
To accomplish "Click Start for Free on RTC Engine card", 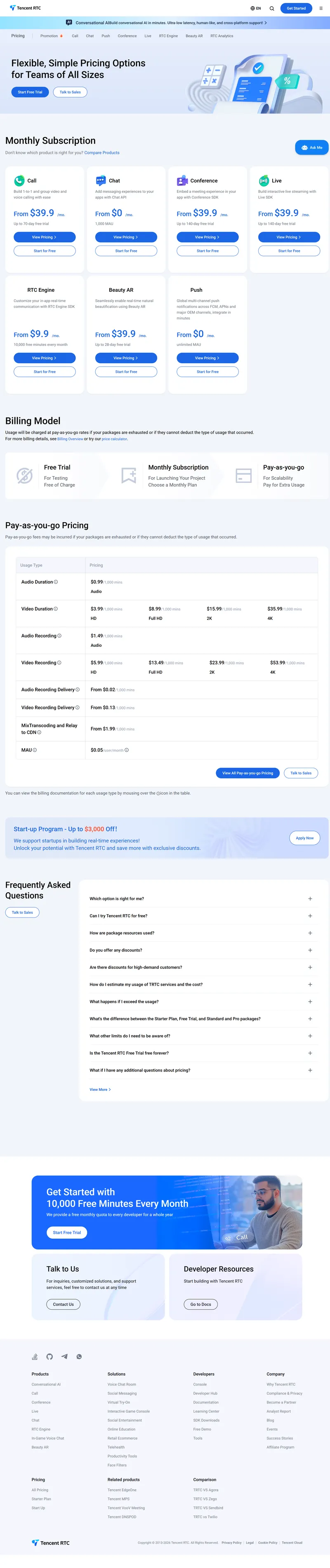I will (45, 372).
